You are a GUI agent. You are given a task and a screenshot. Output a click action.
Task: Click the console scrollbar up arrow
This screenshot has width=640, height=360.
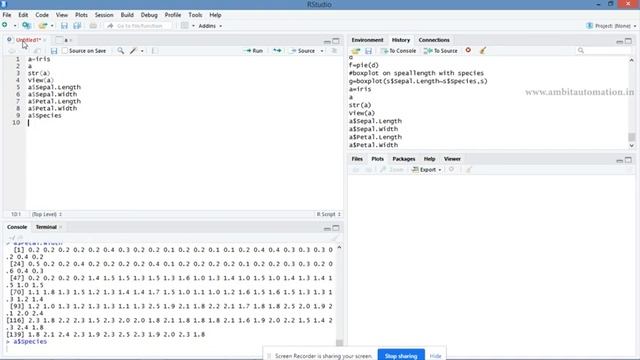(339, 247)
